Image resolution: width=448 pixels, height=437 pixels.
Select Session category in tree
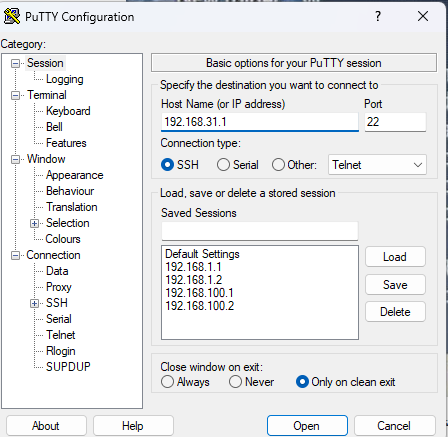coord(45,63)
